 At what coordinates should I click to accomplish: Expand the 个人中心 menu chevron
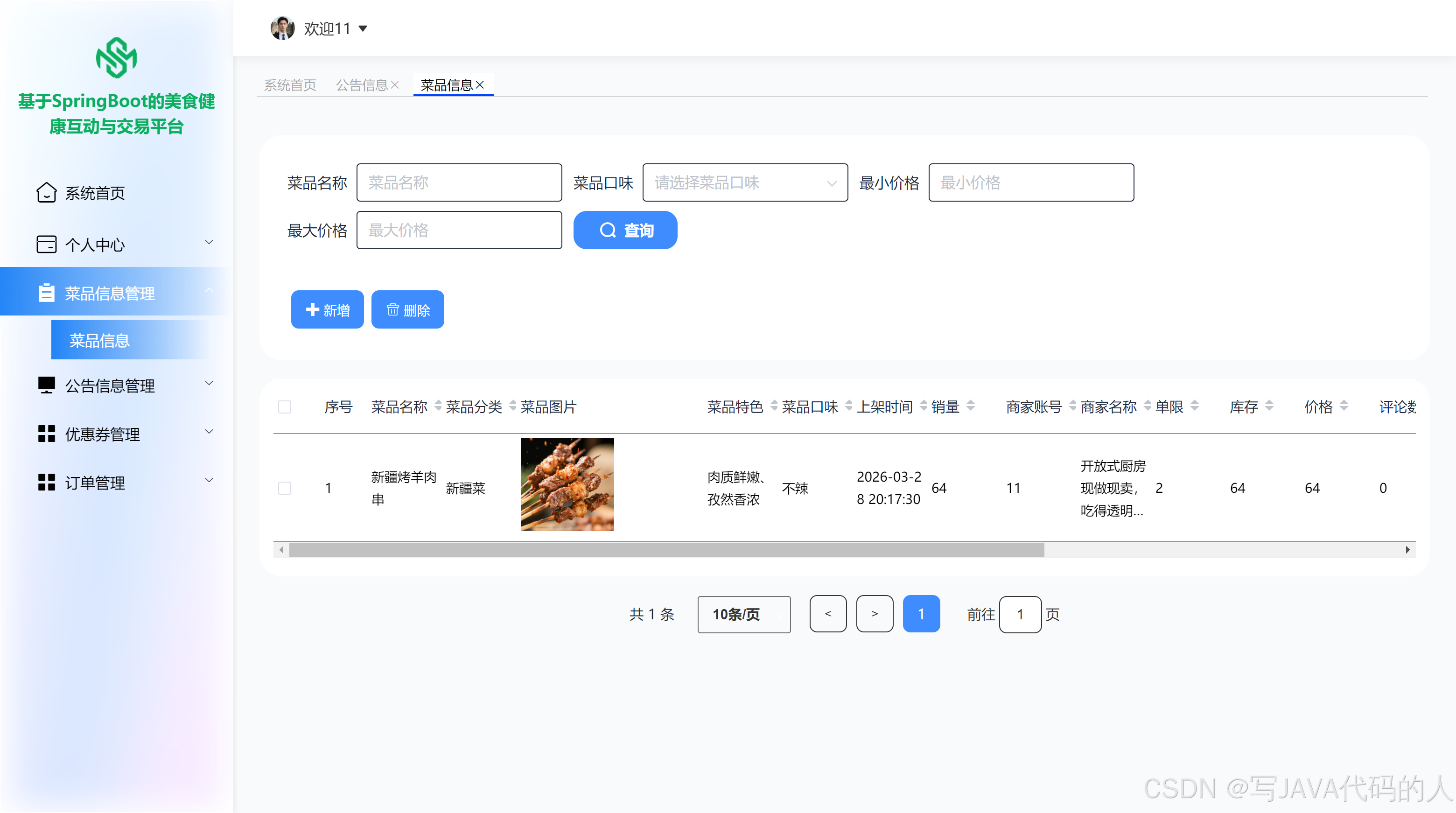pos(209,243)
